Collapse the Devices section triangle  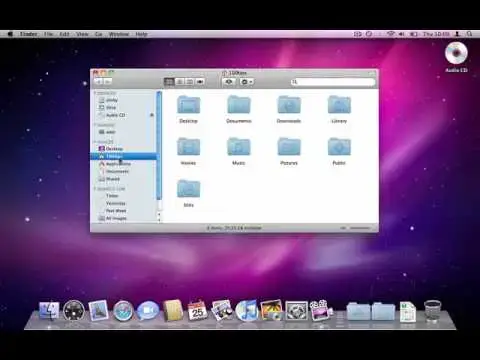pos(95,93)
